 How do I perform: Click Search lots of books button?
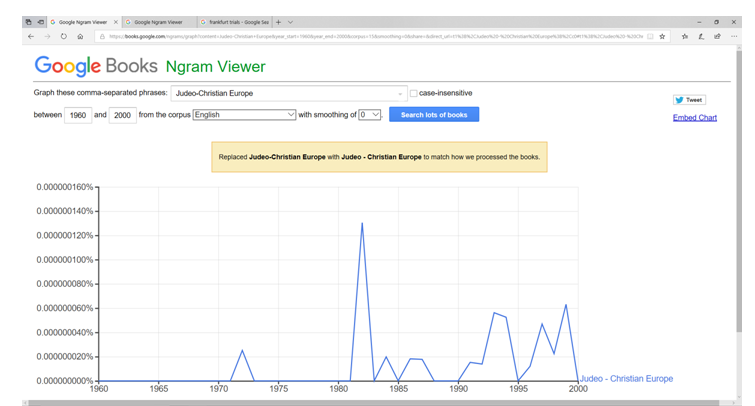[x=434, y=115]
